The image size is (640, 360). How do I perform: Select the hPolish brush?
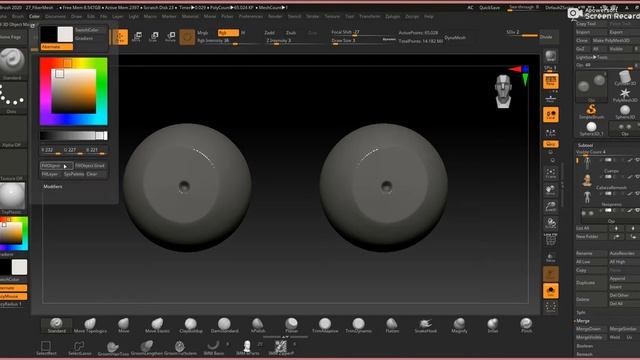pyautogui.click(x=258, y=325)
